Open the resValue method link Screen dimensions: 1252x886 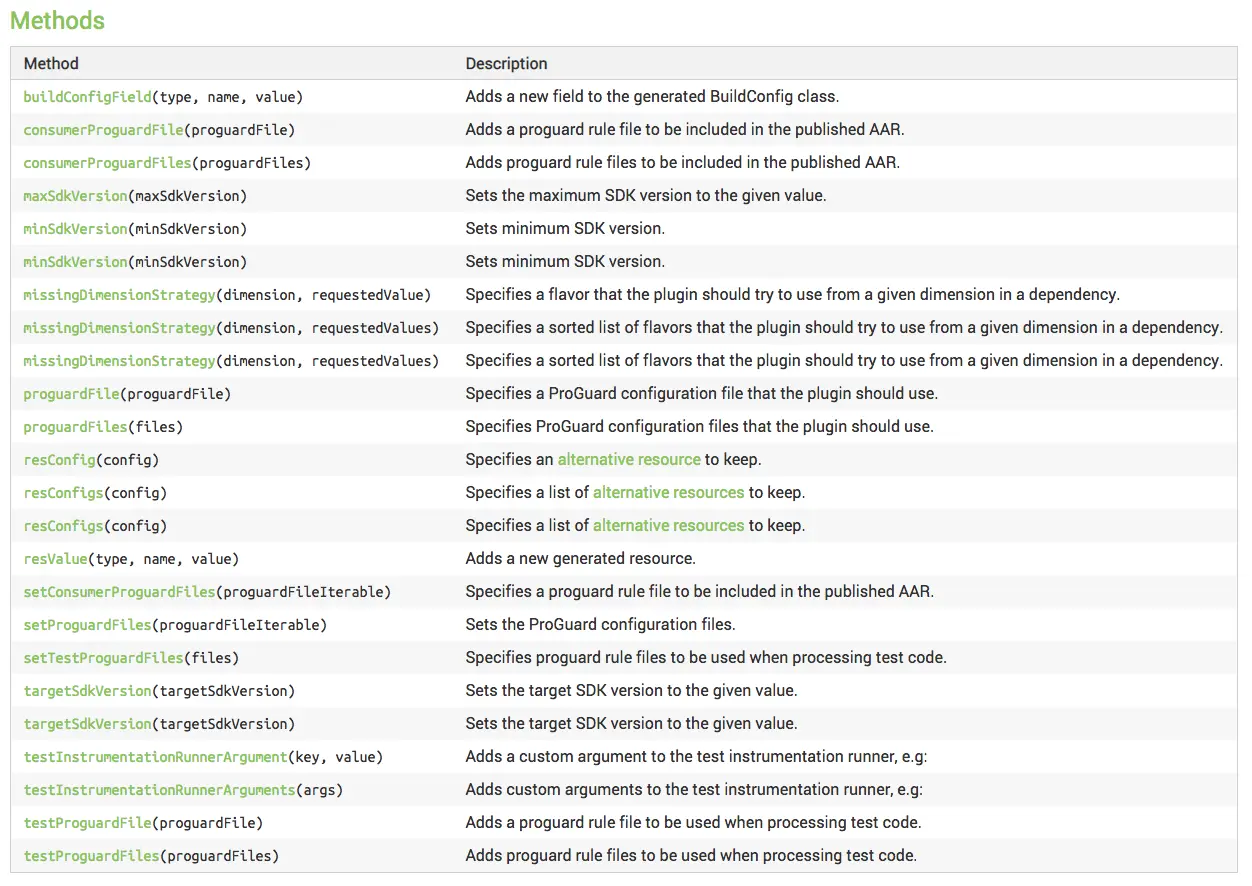[55, 559]
